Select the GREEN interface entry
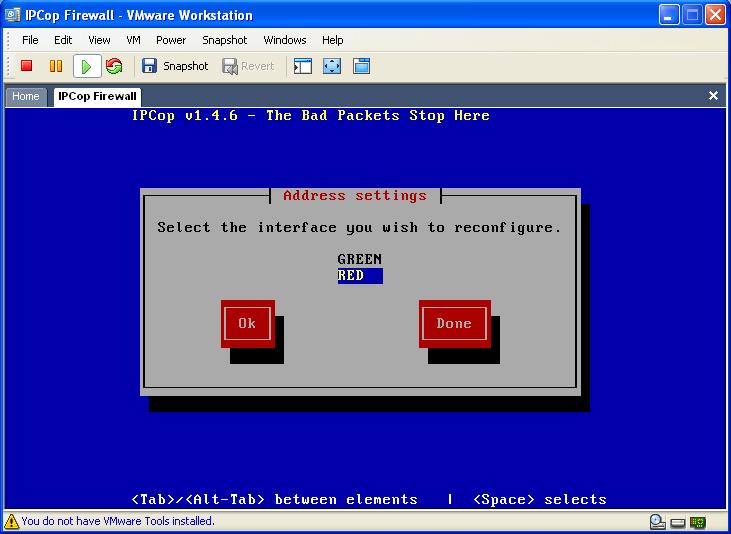The height and width of the screenshot is (534, 731). tap(359, 259)
